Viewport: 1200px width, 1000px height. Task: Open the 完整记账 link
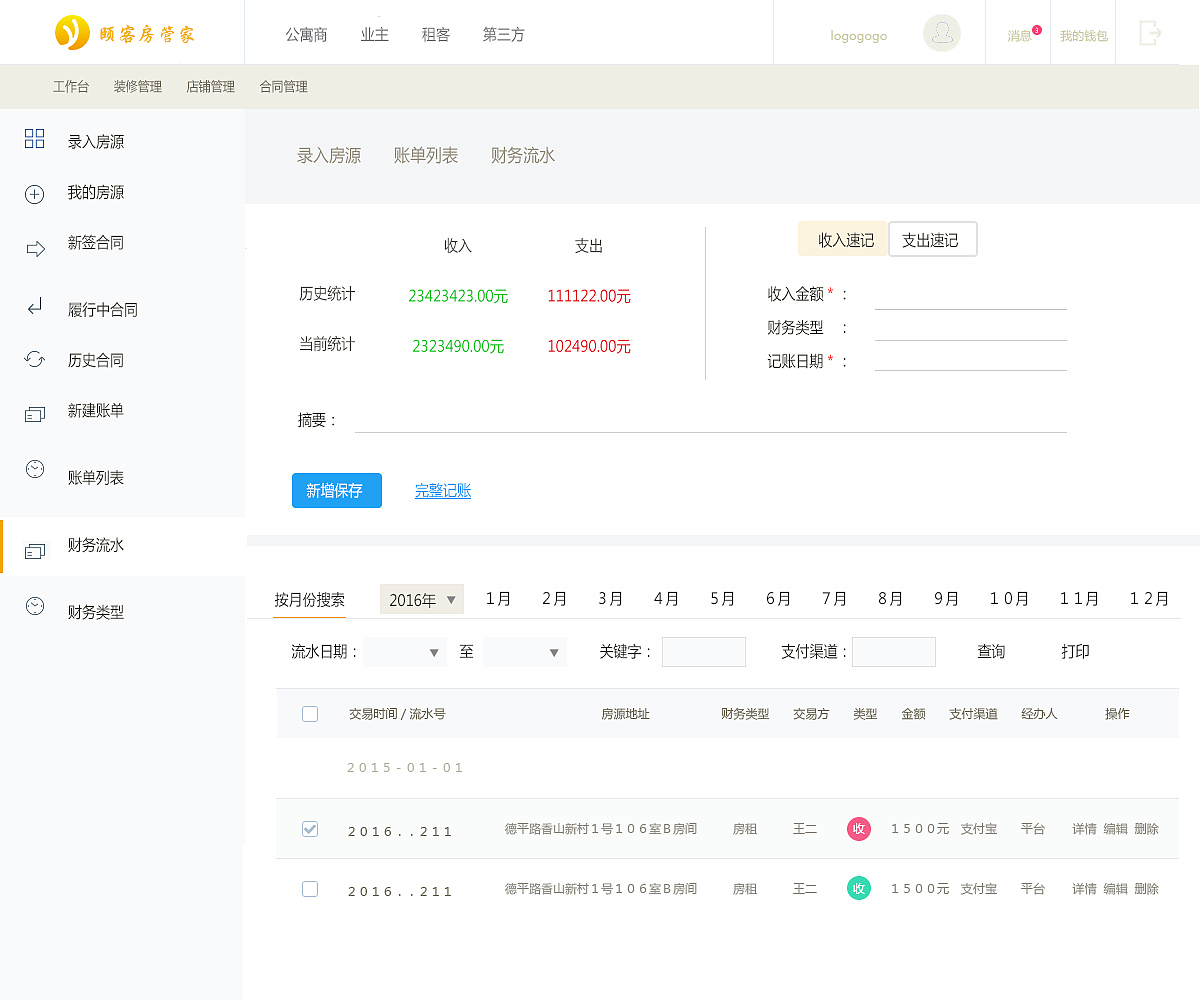pos(443,490)
